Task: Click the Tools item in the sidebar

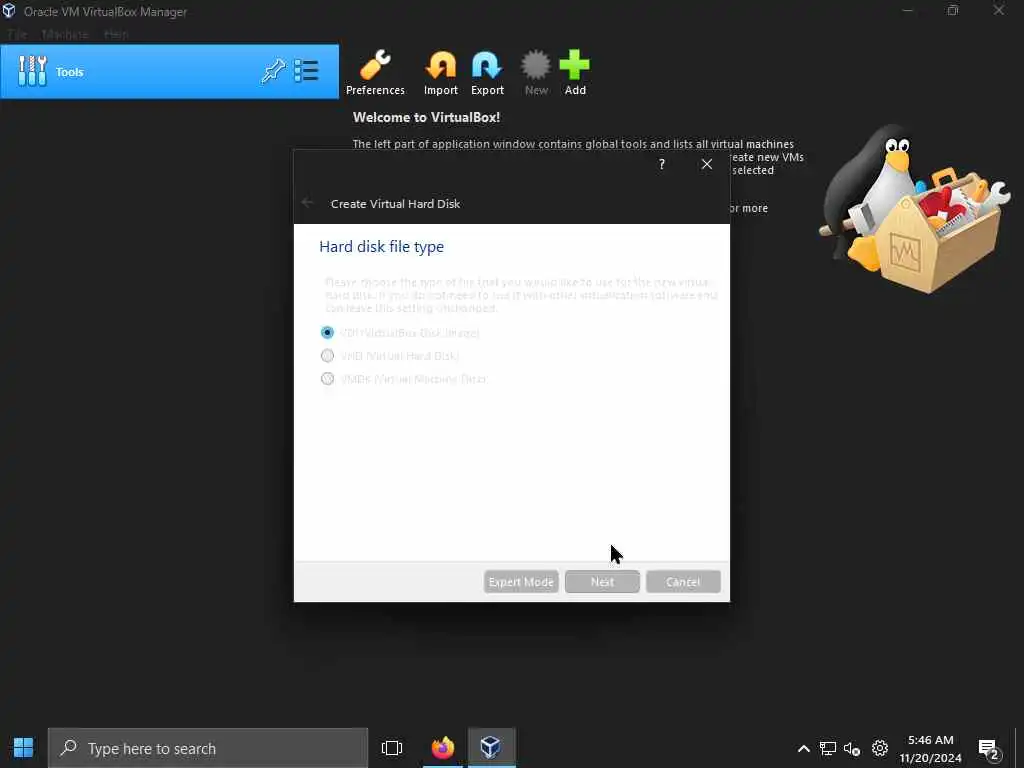Action: click(170, 72)
